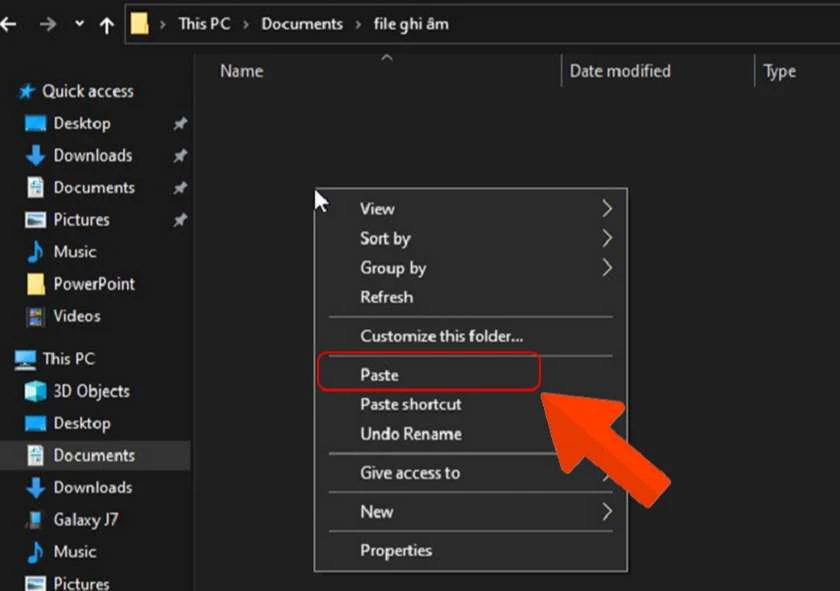This screenshot has height=591, width=840.
Task: Click Quick access Documents page icon
Action: click(35, 188)
